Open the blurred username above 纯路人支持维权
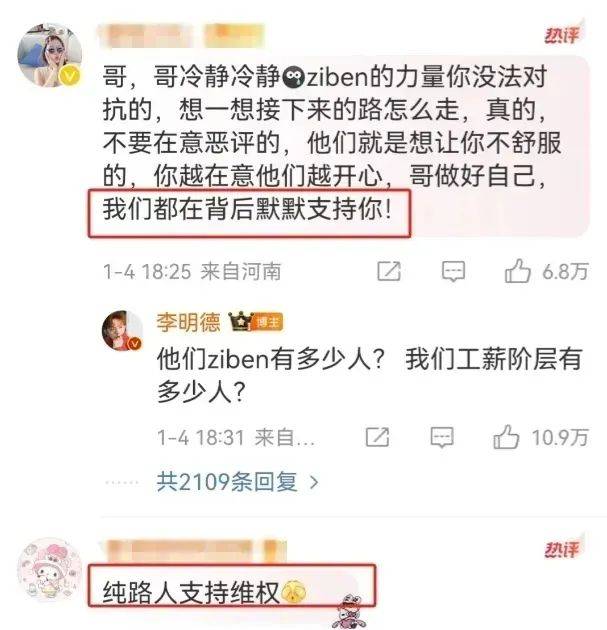Image resolution: width=607 pixels, height=630 pixels. (193, 551)
